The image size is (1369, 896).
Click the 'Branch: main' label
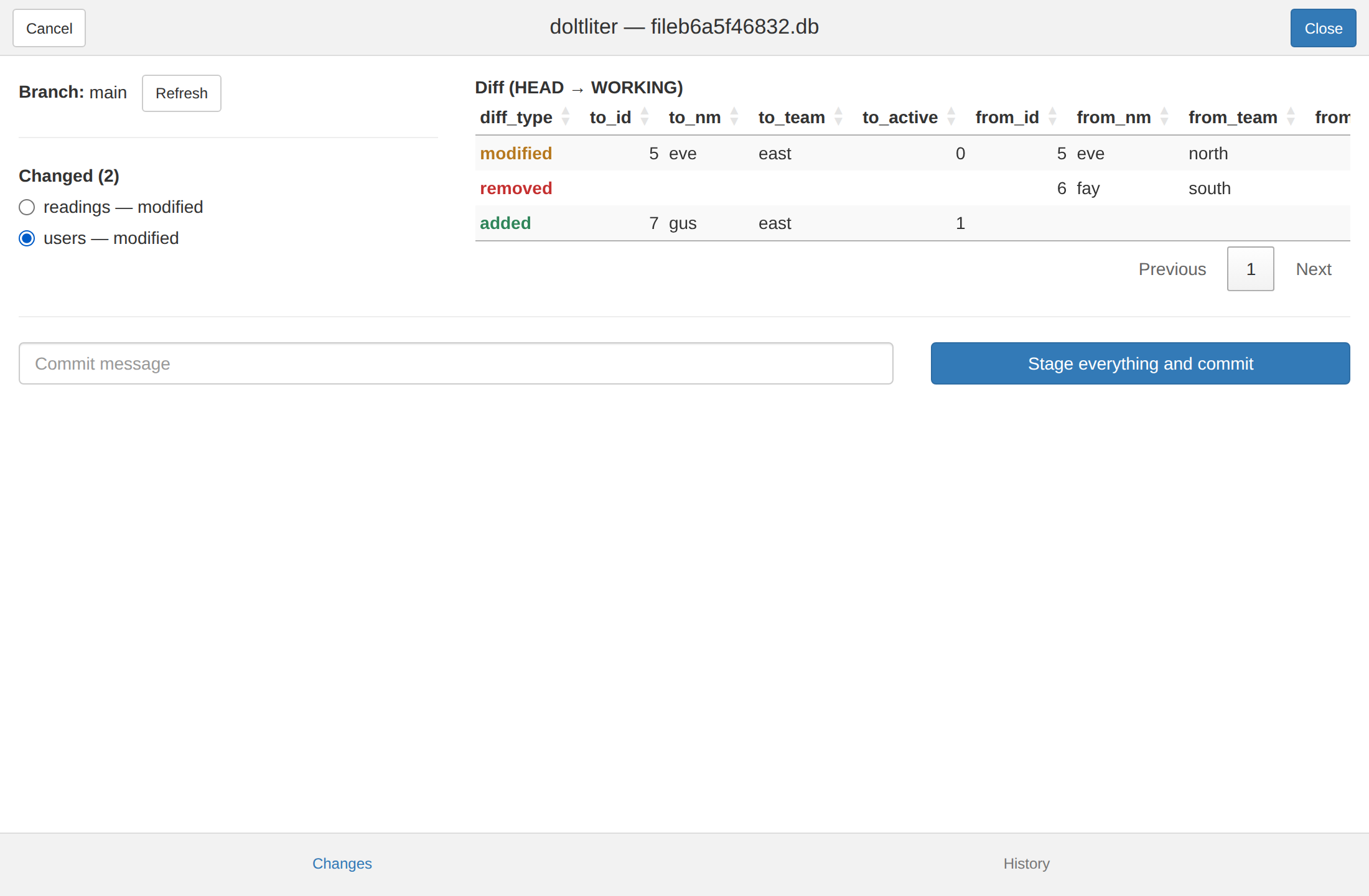coord(73,92)
